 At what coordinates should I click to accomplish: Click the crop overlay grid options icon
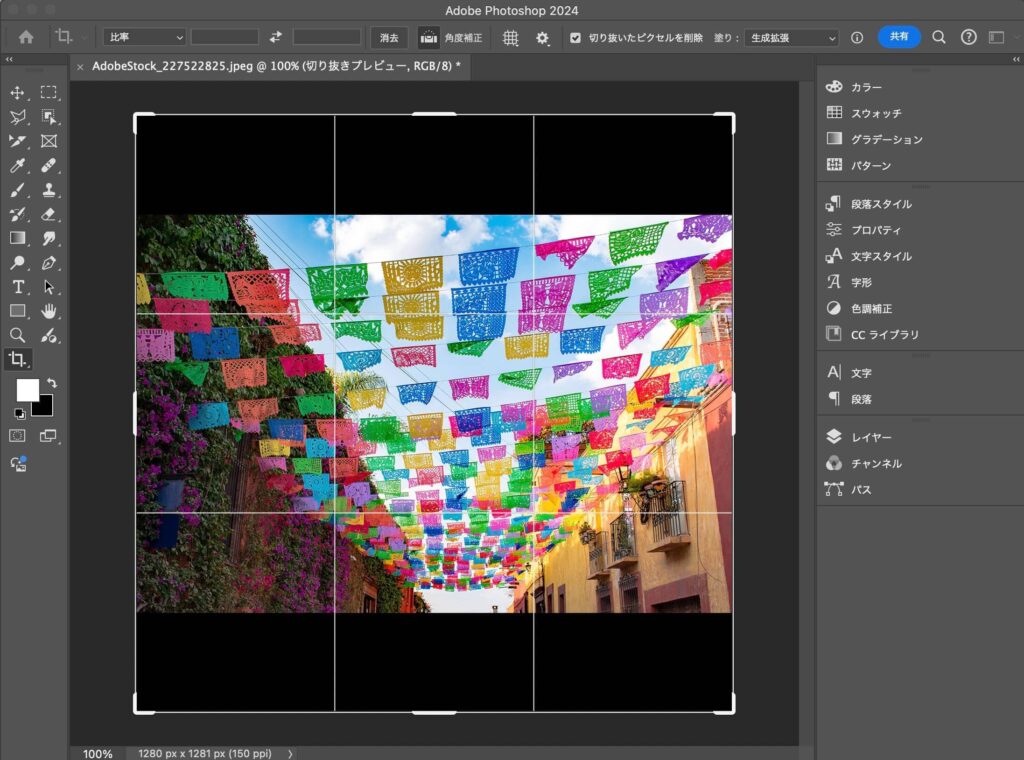tap(510, 37)
